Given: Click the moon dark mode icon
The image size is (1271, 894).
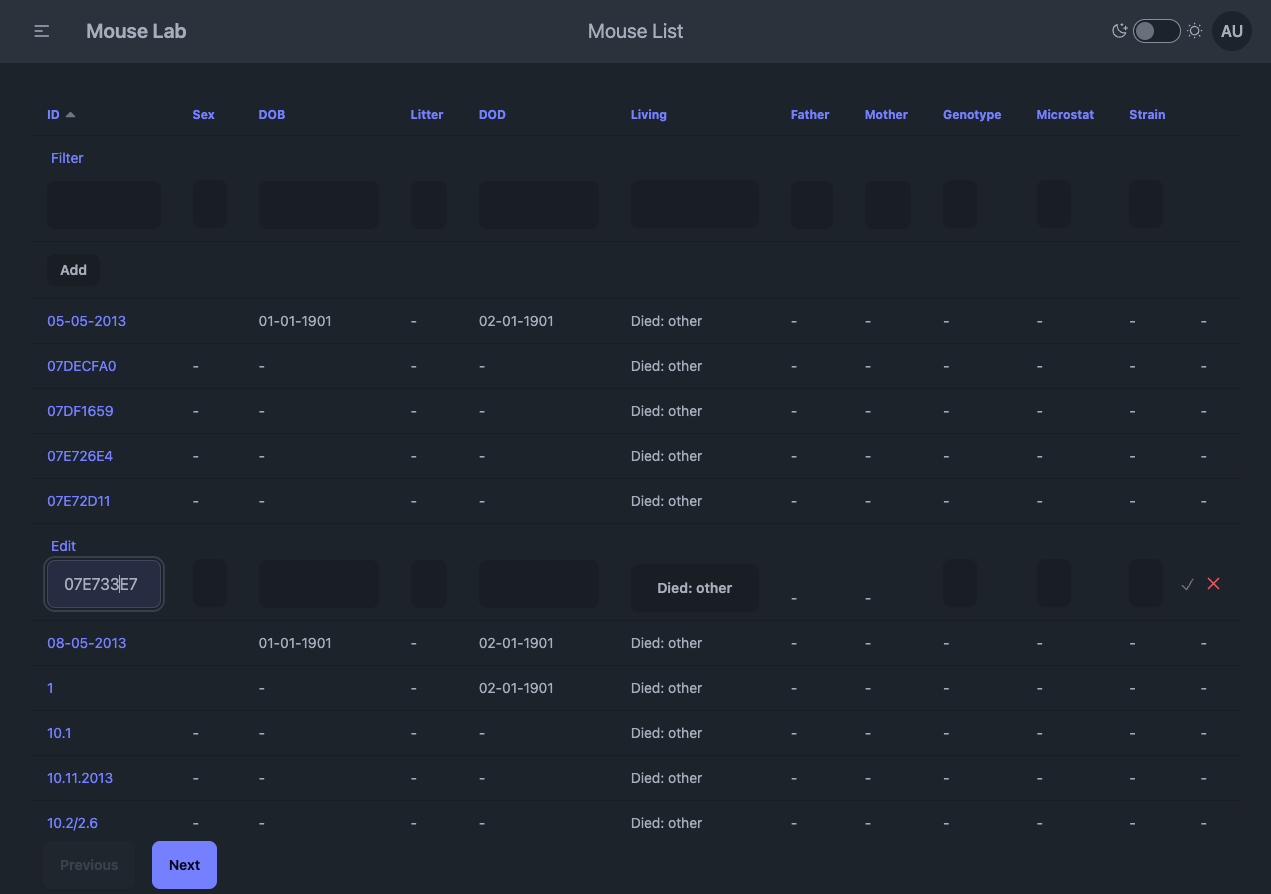Looking at the screenshot, I should (1119, 31).
